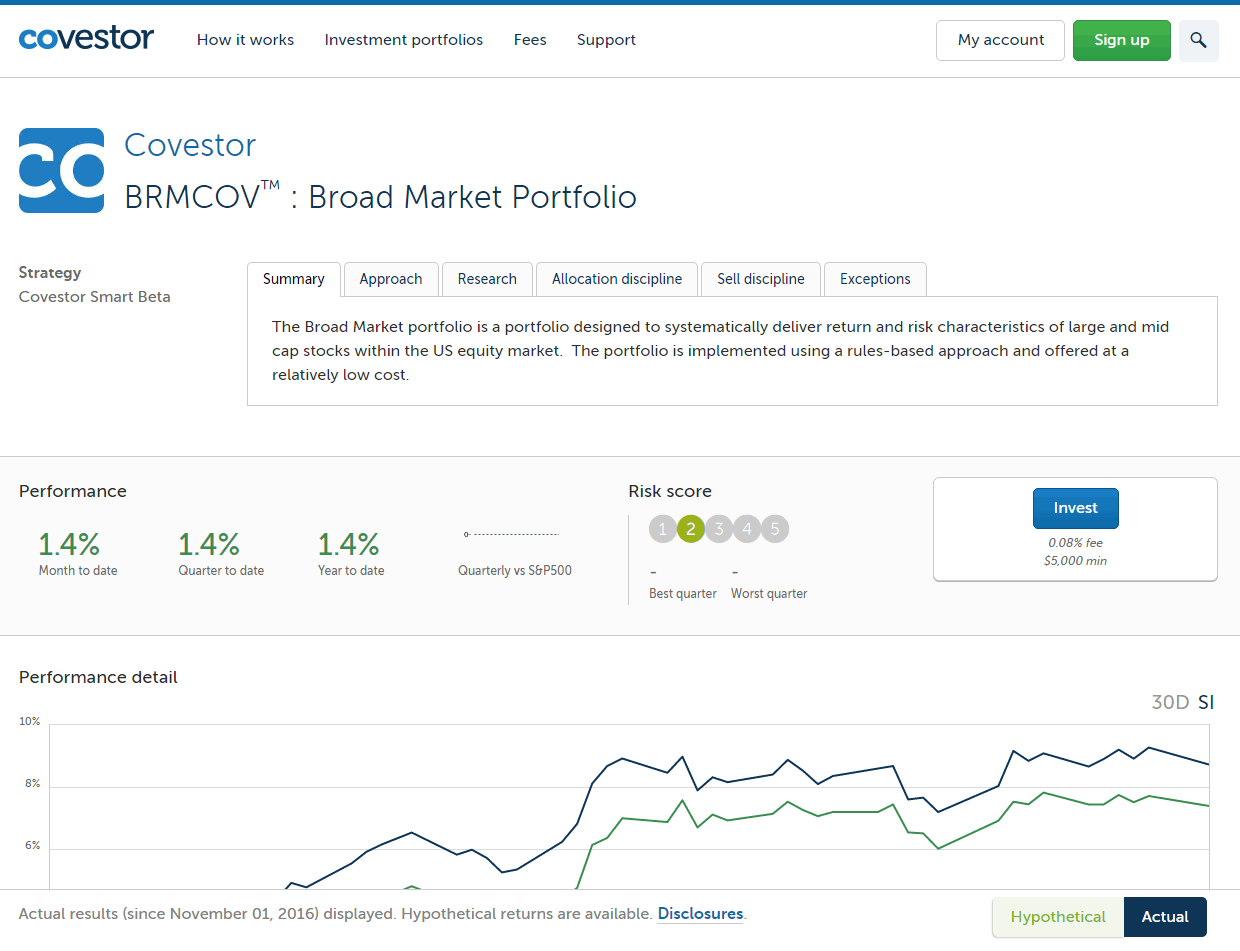Select risk score circle 3

719,529
